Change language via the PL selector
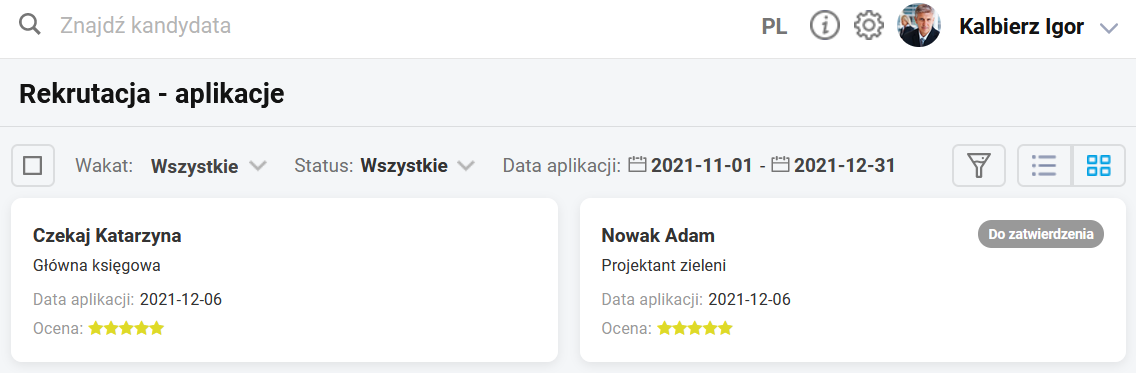Screen dimensions: 1136x373 pos(774,27)
